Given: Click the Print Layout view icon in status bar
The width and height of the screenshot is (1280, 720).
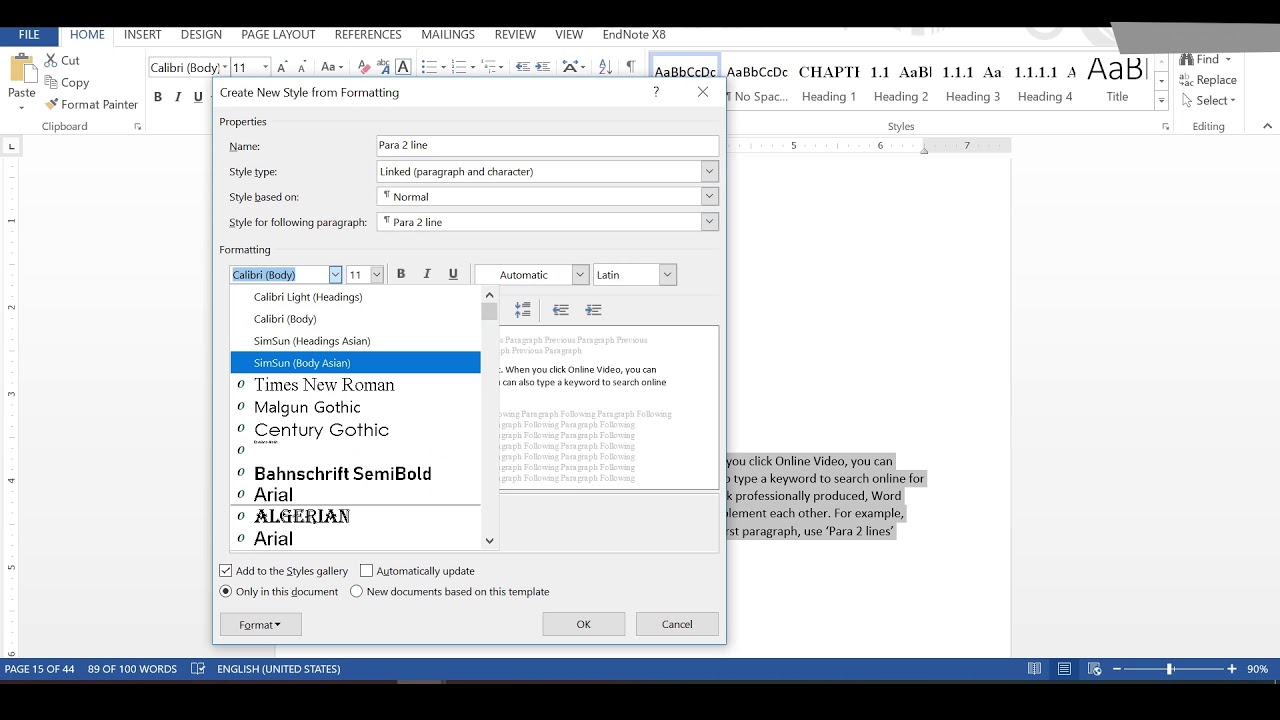Looking at the screenshot, I should [x=1064, y=669].
